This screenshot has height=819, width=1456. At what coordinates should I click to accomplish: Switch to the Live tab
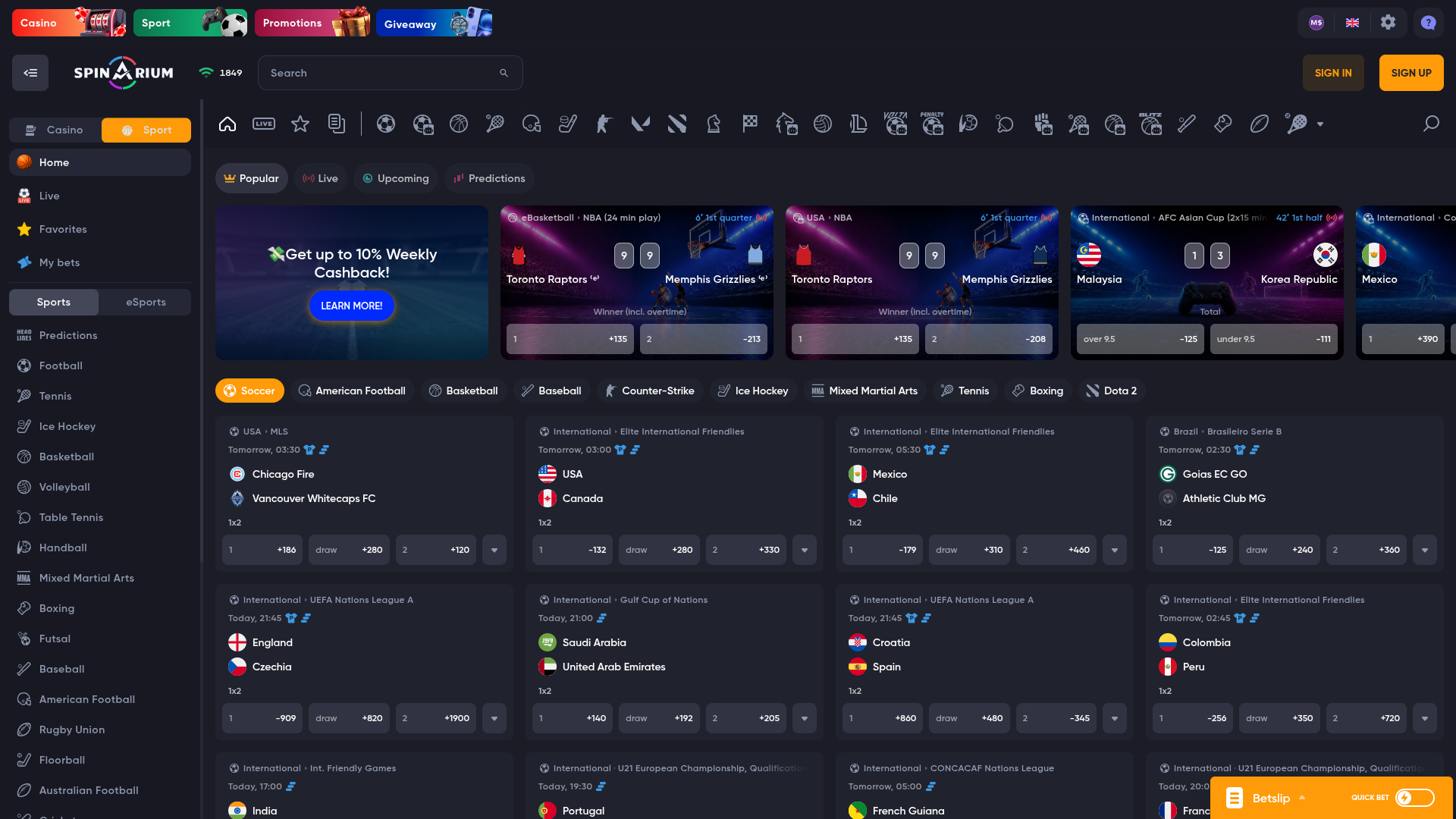320,178
